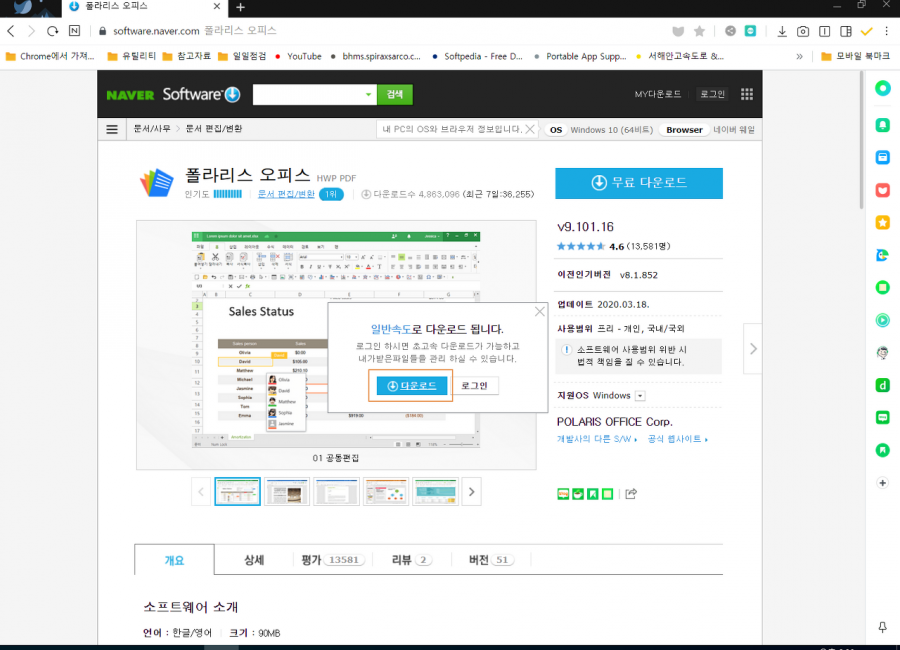Open the red pocket sidebar icon
This screenshot has width=900, height=650.
(x=883, y=190)
